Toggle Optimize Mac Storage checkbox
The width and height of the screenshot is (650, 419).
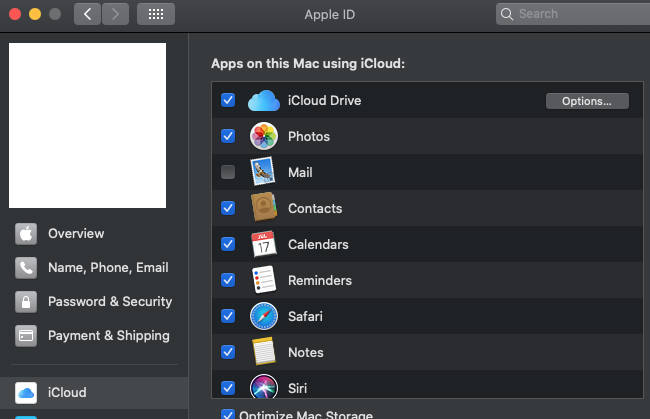tap(228, 414)
